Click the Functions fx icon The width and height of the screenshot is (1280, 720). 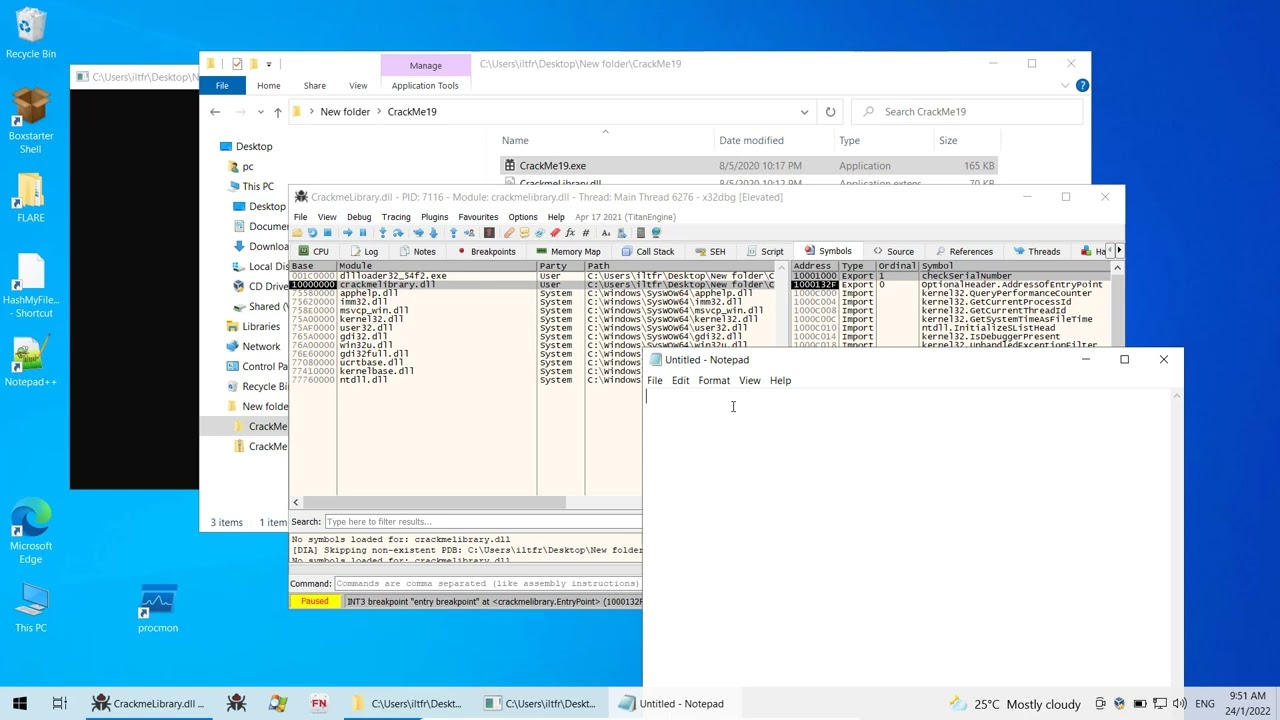570,233
